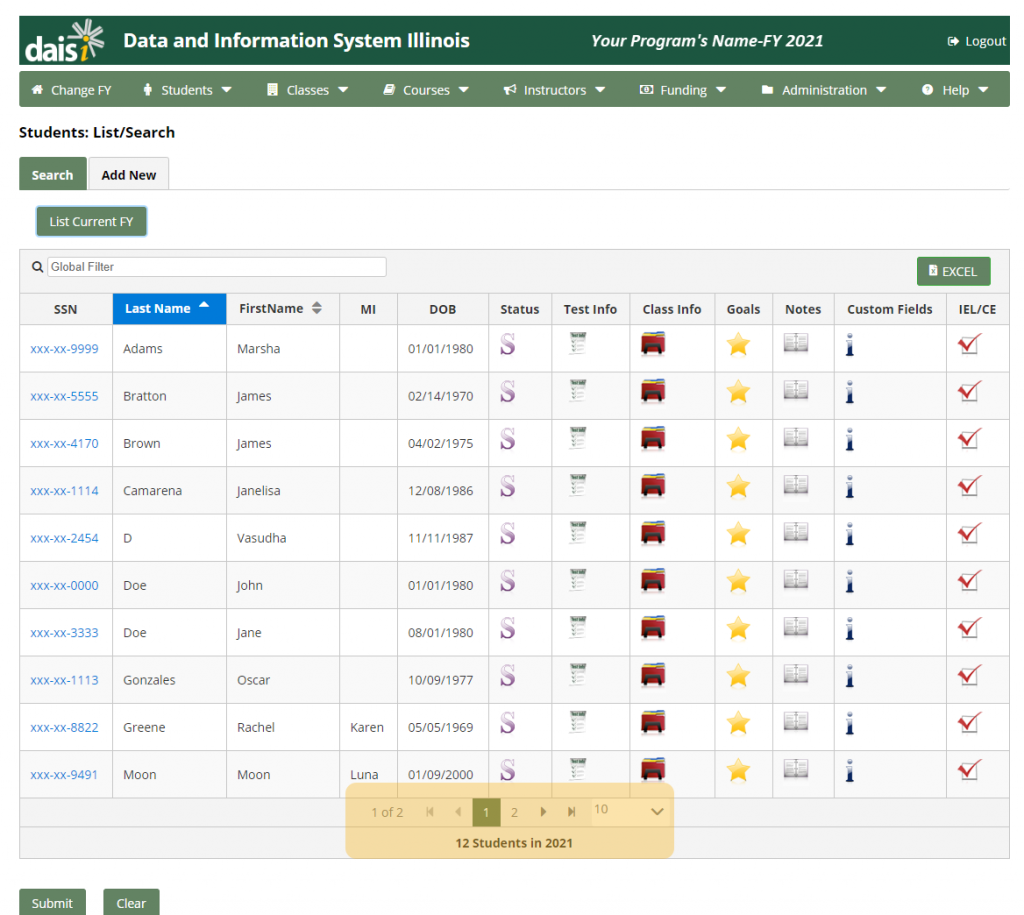Click the List Current FY button
The image size is (1024, 915).
[91, 221]
